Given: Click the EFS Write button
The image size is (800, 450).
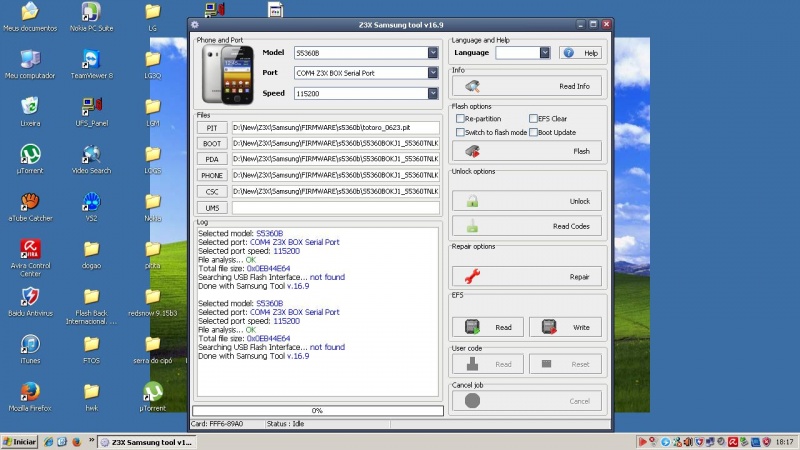Looking at the screenshot, I should [565, 327].
